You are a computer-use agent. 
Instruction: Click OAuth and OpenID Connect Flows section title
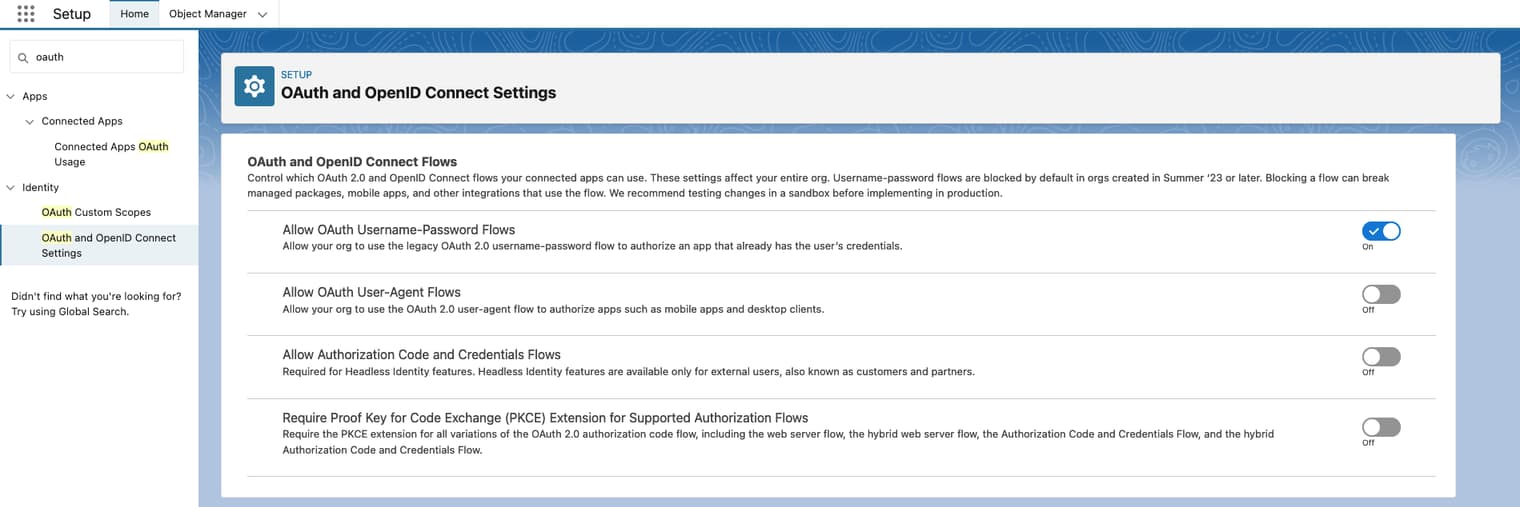pyautogui.click(x=352, y=161)
